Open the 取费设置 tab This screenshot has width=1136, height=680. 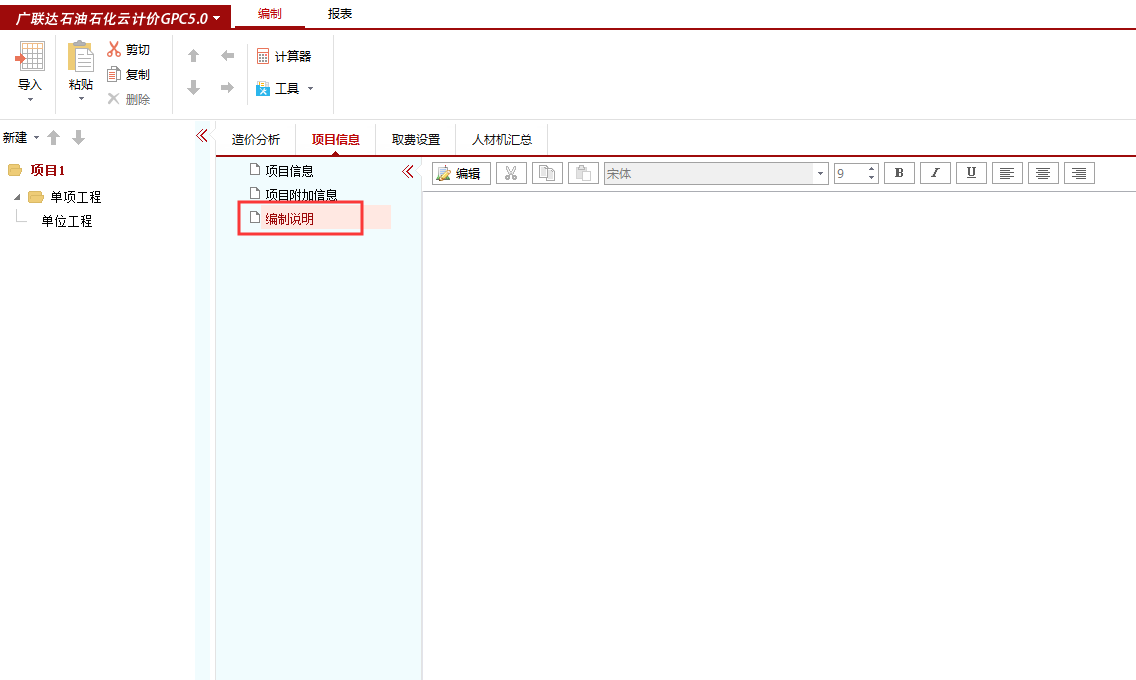click(x=415, y=139)
